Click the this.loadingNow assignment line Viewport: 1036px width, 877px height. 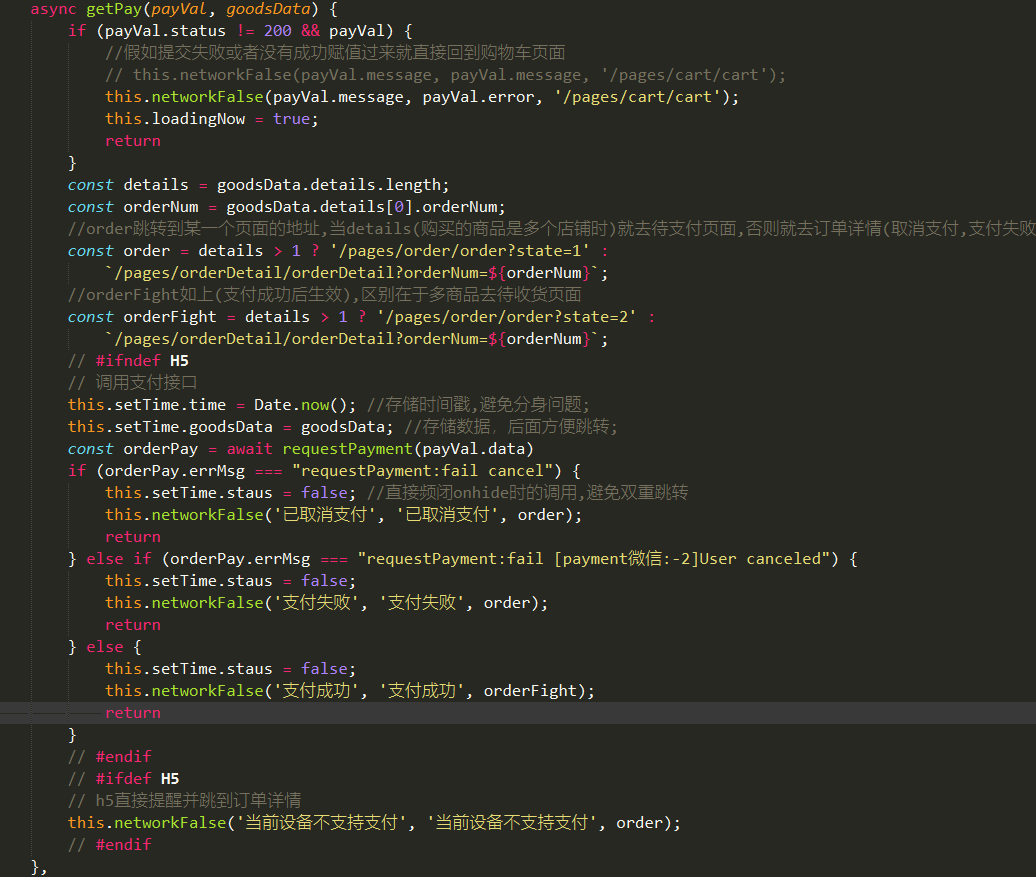[211, 119]
